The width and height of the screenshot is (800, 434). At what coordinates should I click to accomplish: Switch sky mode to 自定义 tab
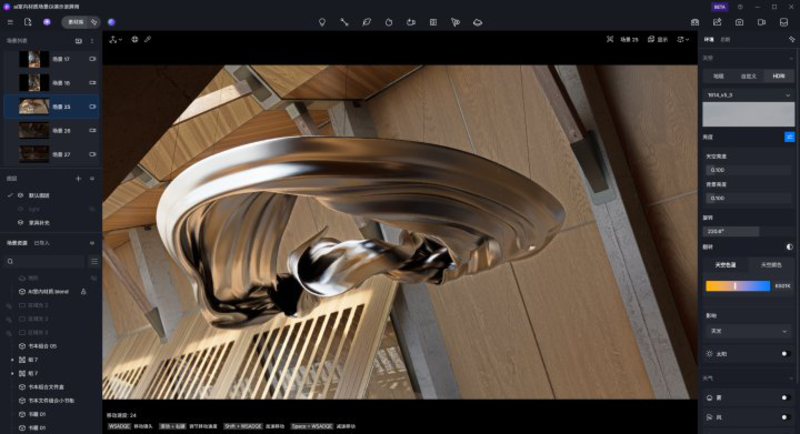click(x=748, y=76)
